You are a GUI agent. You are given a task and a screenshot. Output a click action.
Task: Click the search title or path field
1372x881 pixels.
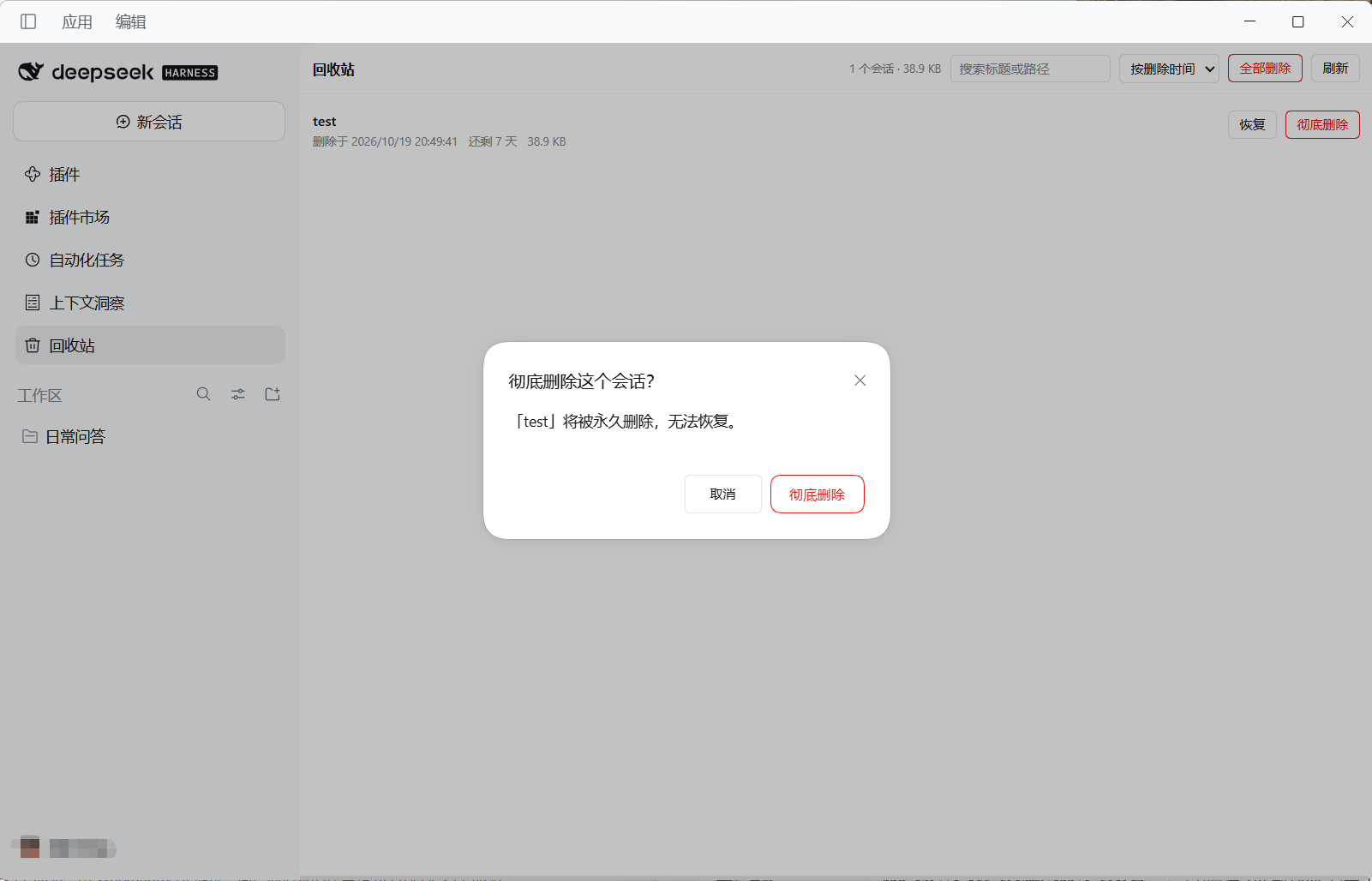point(1030,69)
